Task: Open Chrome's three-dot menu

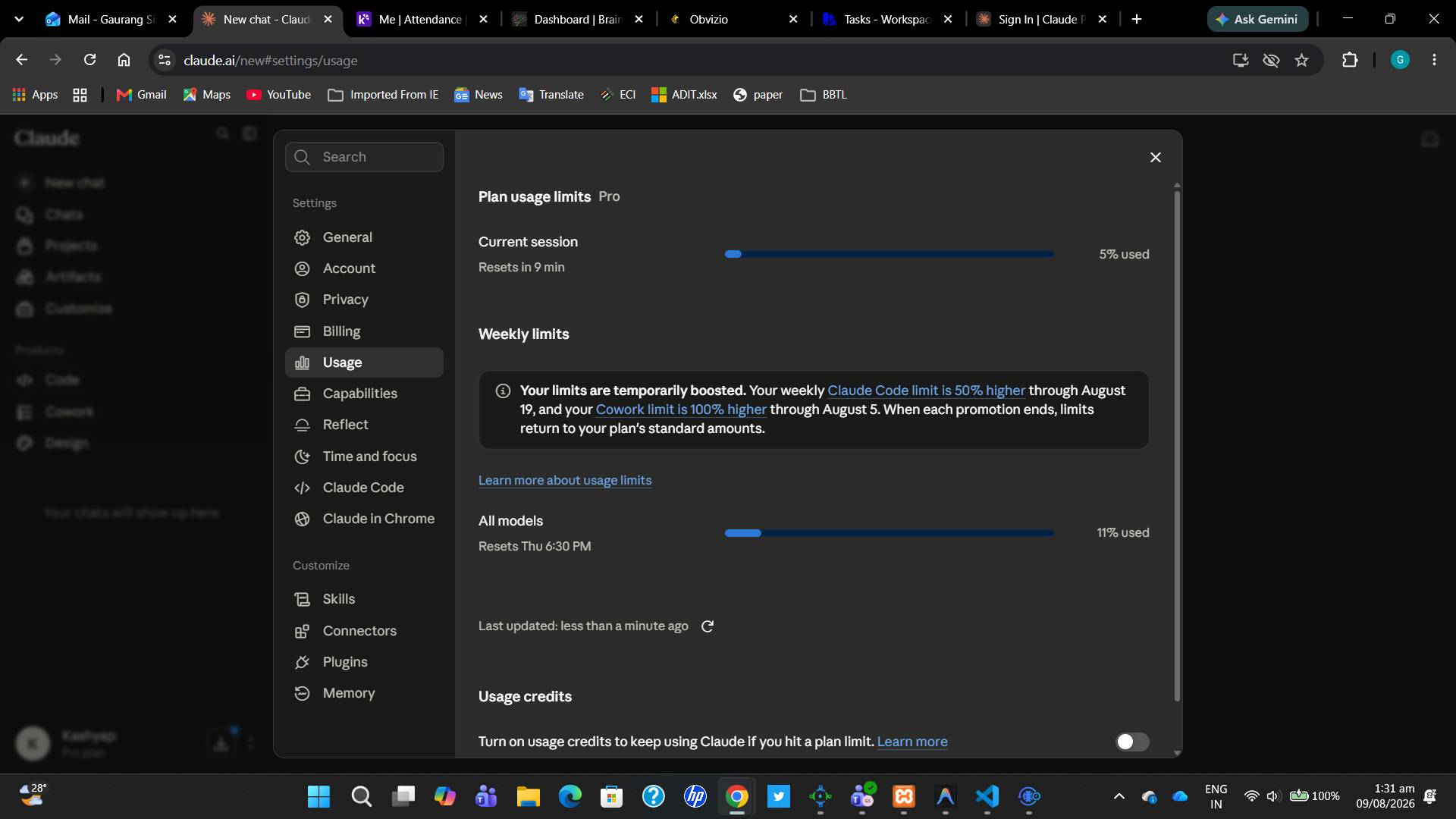Action: 1434,60
